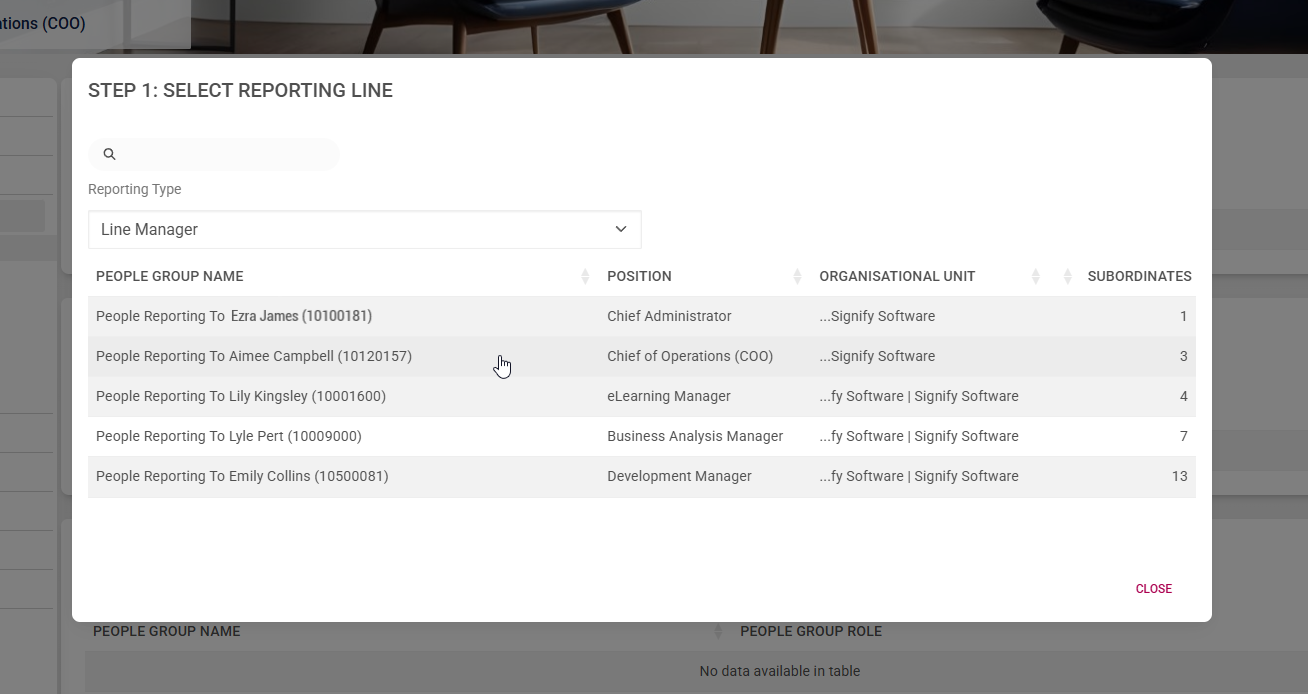Image resolution: width=1308 pixels, height=694 pixels.
Task: Click the sort arrows beside SUBORDINATES column
Action: 1066,276
